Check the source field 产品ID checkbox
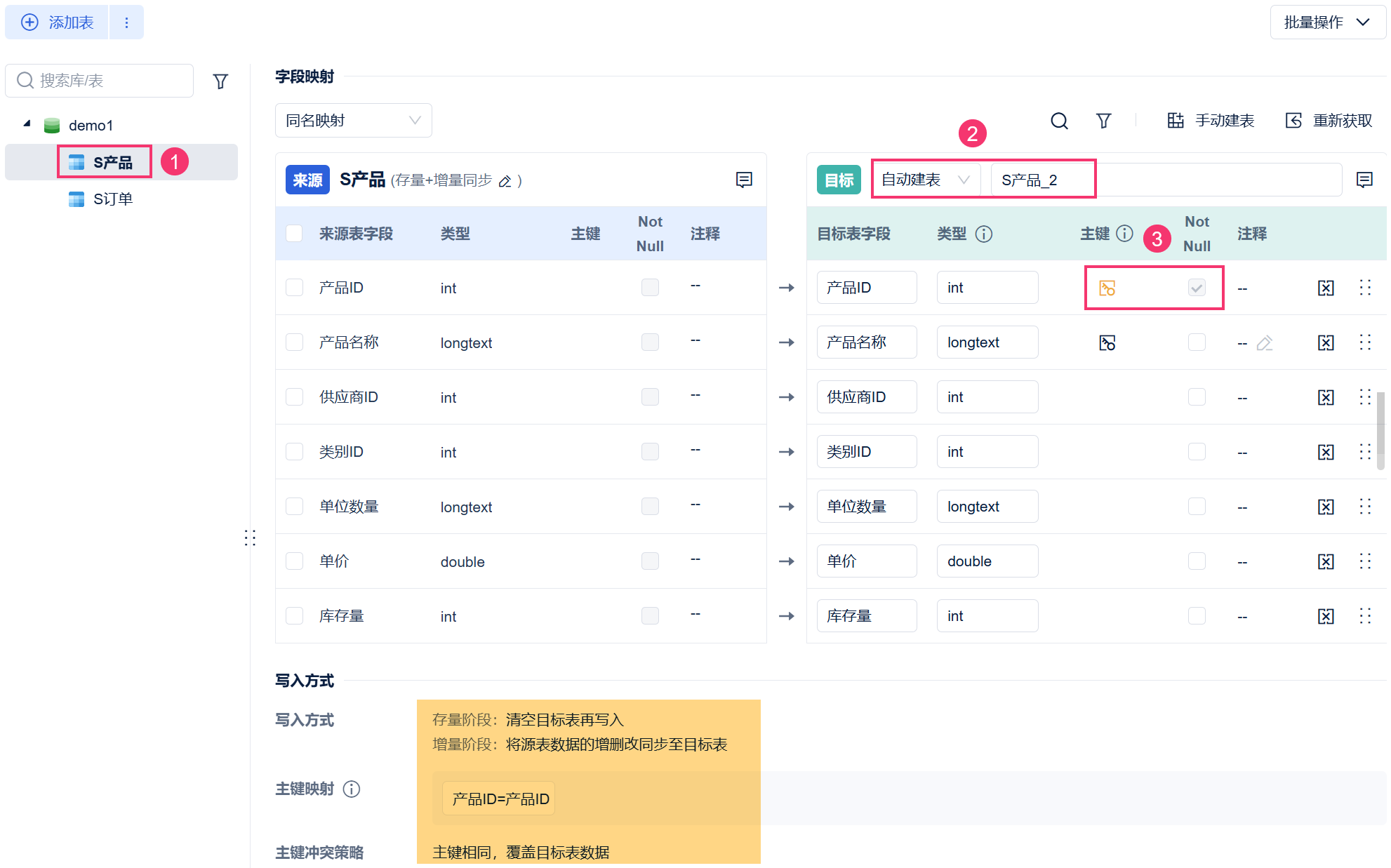1391x868 pixels. click(294, 288)
